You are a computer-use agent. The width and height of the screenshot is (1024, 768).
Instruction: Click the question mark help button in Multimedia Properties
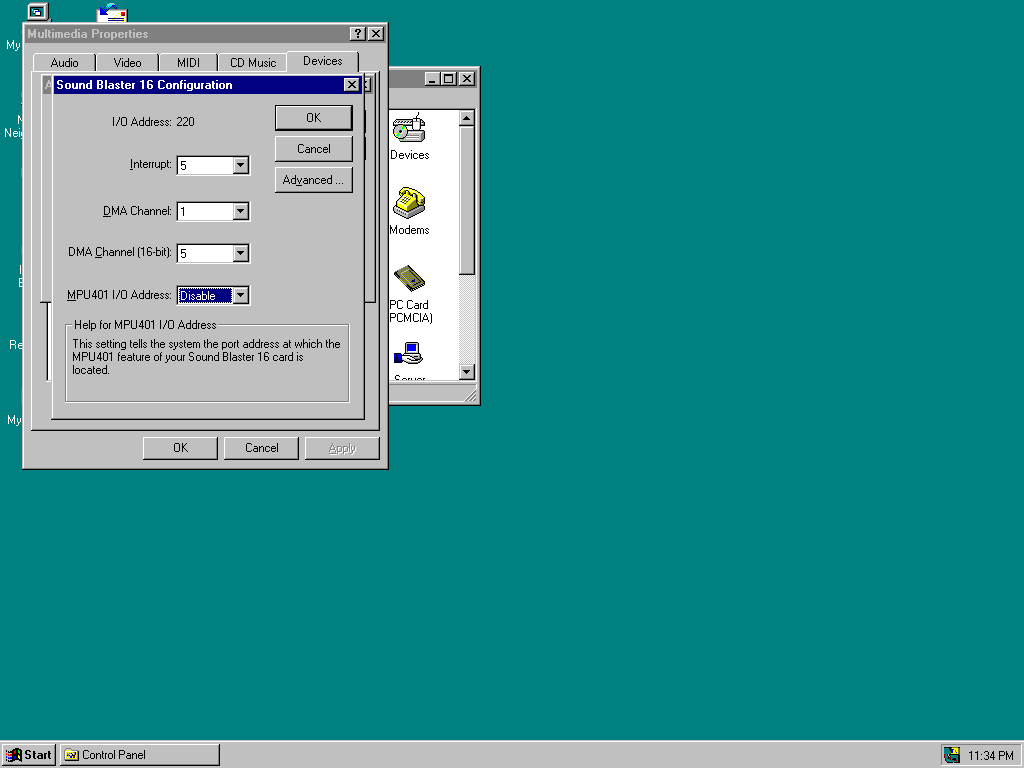pos(358,34)
